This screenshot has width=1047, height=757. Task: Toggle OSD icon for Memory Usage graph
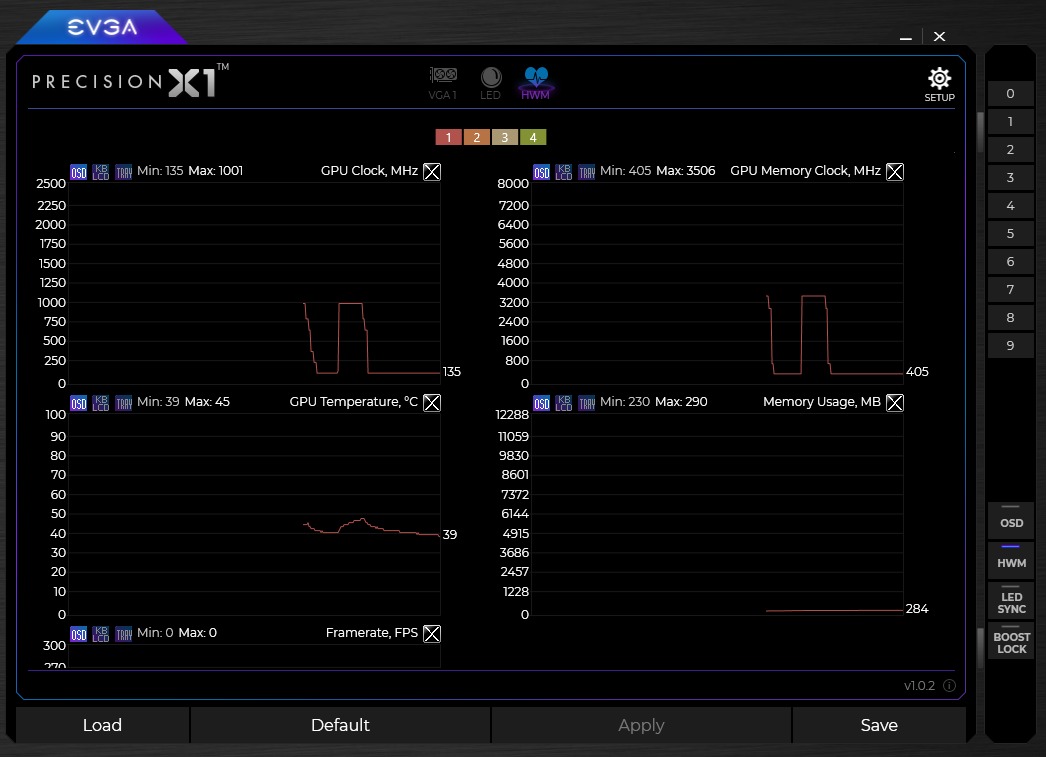coord(541,403)
